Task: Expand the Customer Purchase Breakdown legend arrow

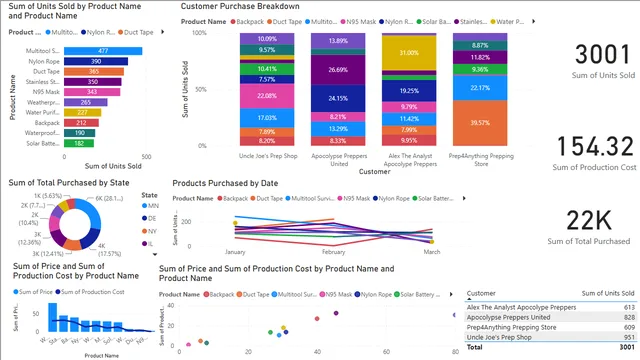Action: [533, 21]
